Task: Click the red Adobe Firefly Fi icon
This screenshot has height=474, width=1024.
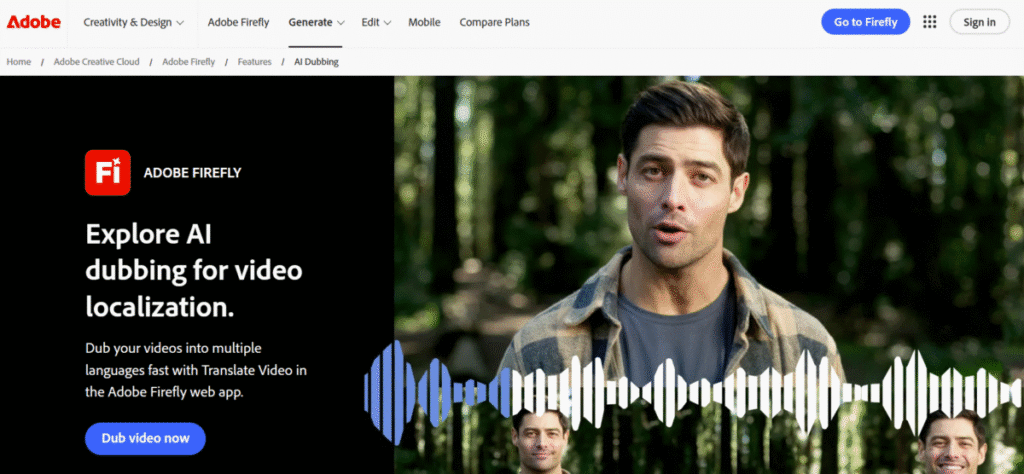Action: (108, 172)
